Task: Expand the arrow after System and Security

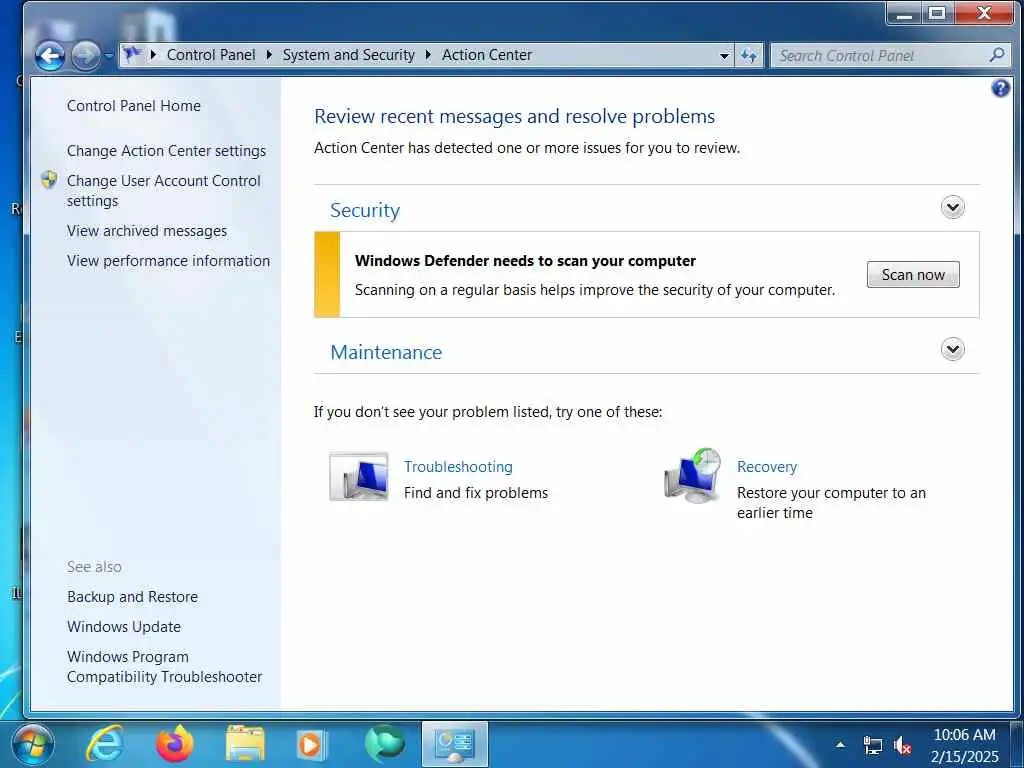Action: click(x=428, y=55)
